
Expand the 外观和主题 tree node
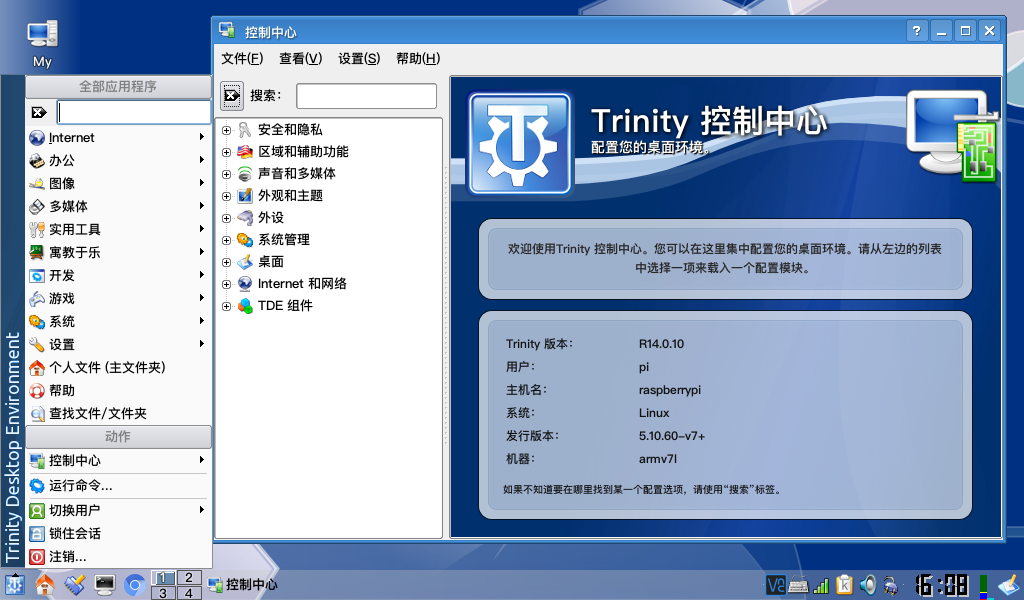(x=227, y=196)
